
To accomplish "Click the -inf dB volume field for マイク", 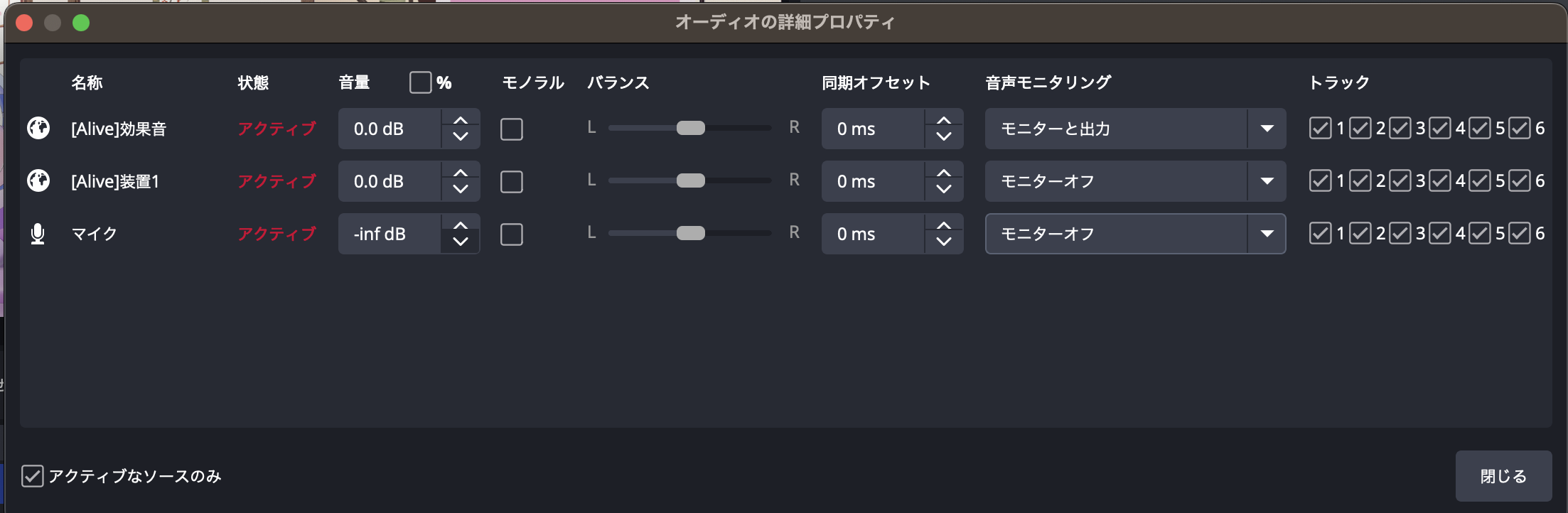I will (390, 234).
